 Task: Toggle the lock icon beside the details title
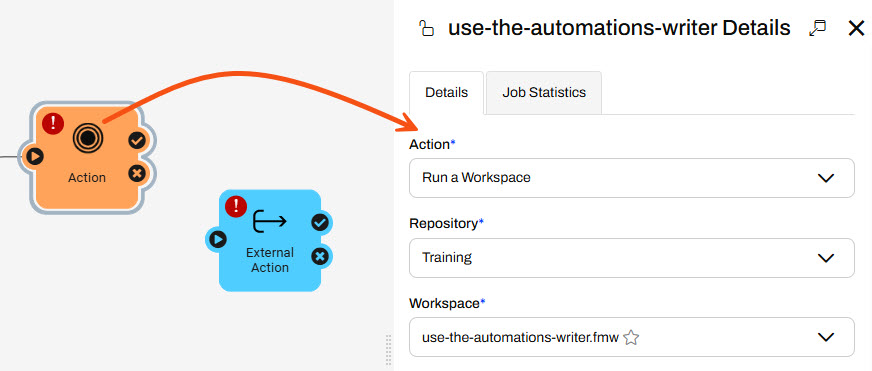(426, 29)
